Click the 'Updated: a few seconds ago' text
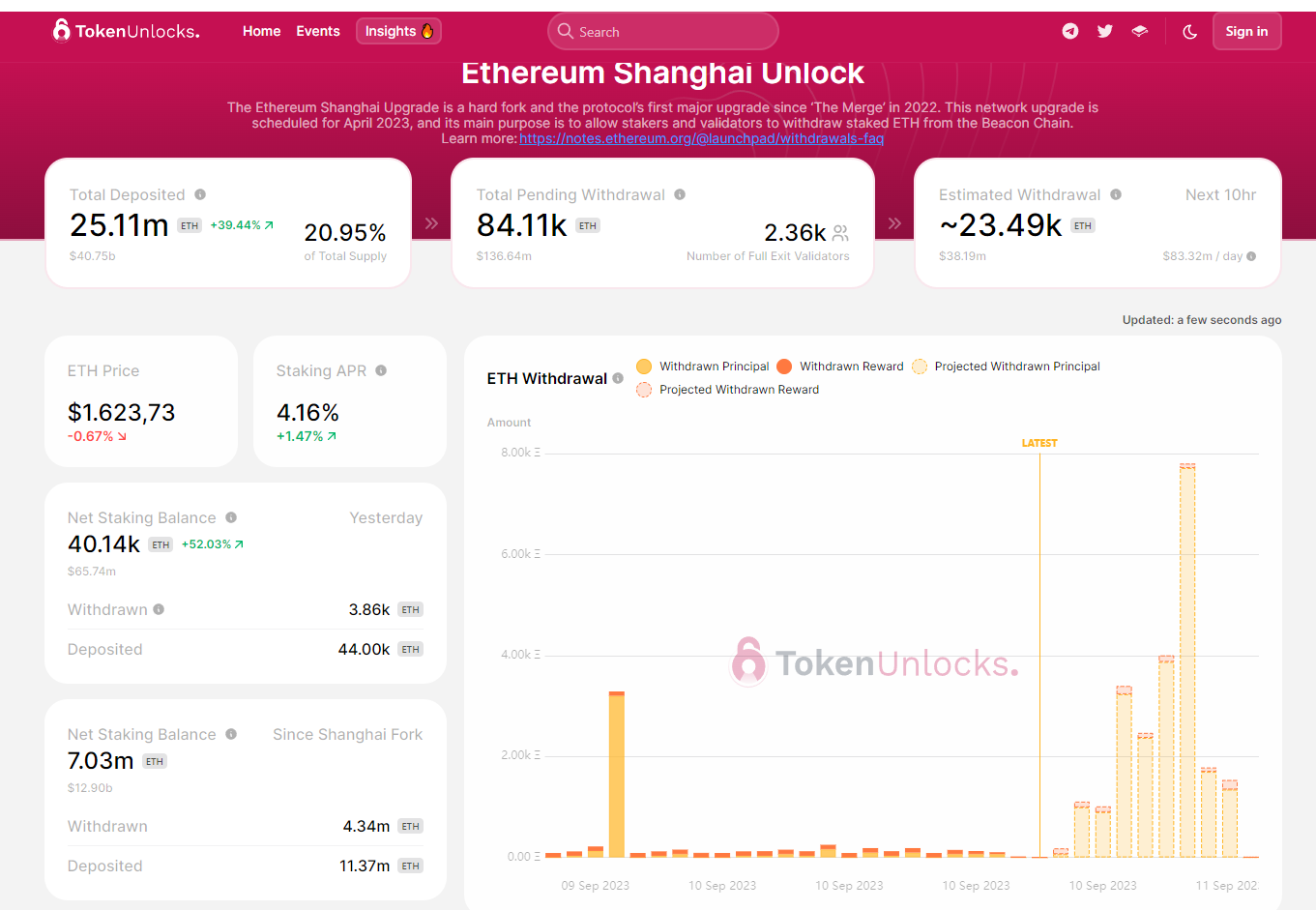Viewport: 1316px width, 910px height. [1202, 320]
